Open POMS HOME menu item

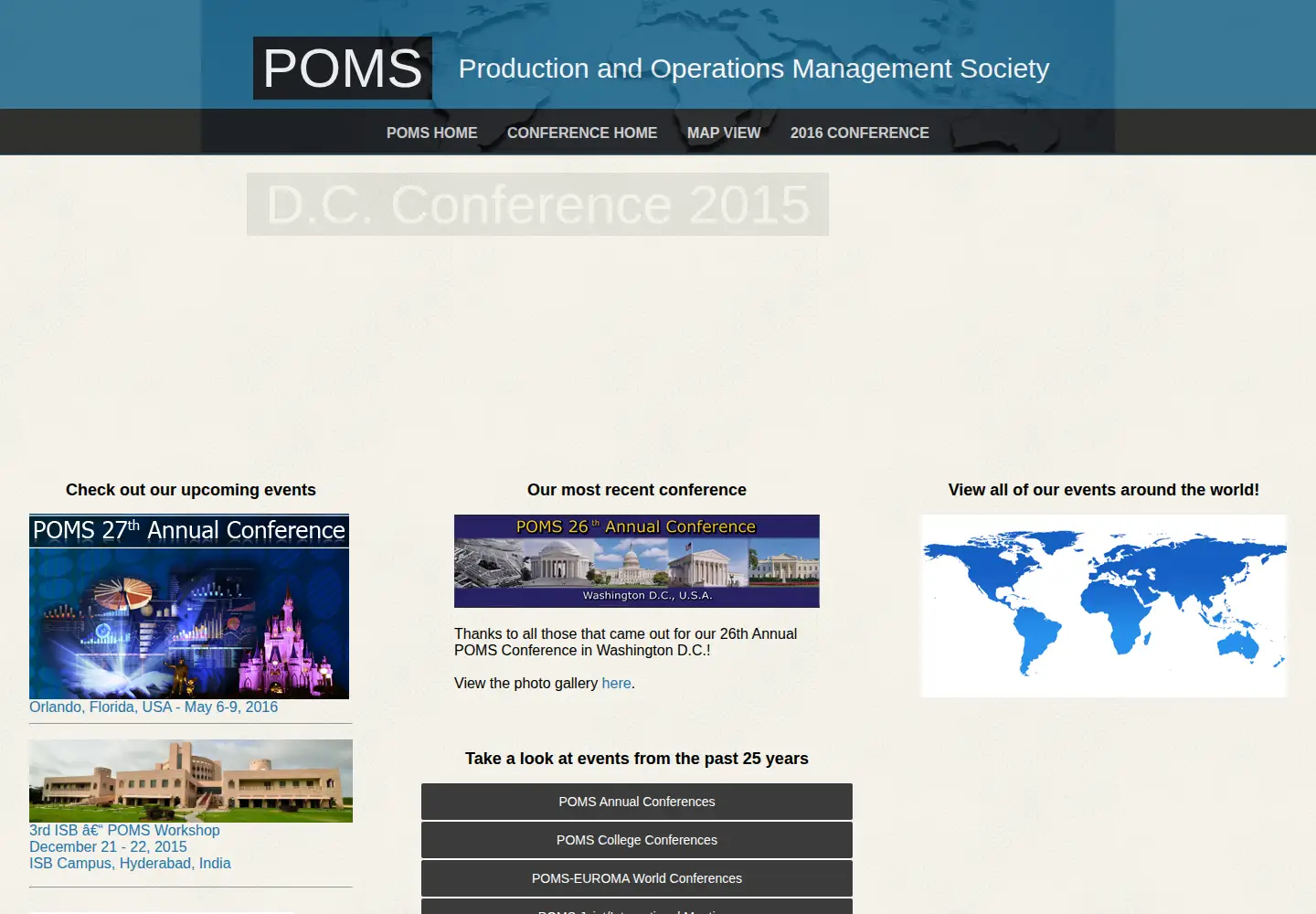[432, 133]
